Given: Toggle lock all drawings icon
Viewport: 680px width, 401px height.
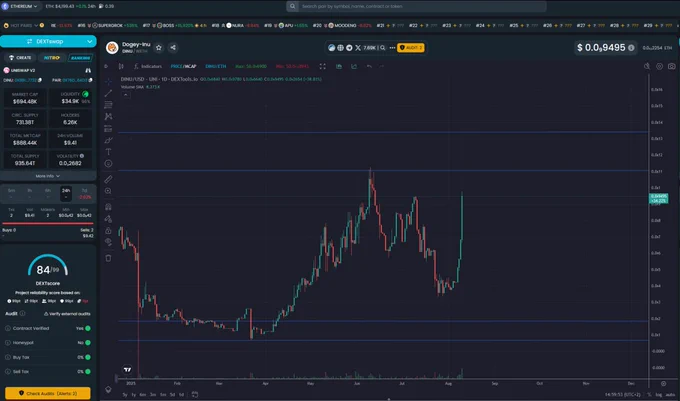Looking at the screenshot, I should [x=108, y=230].
